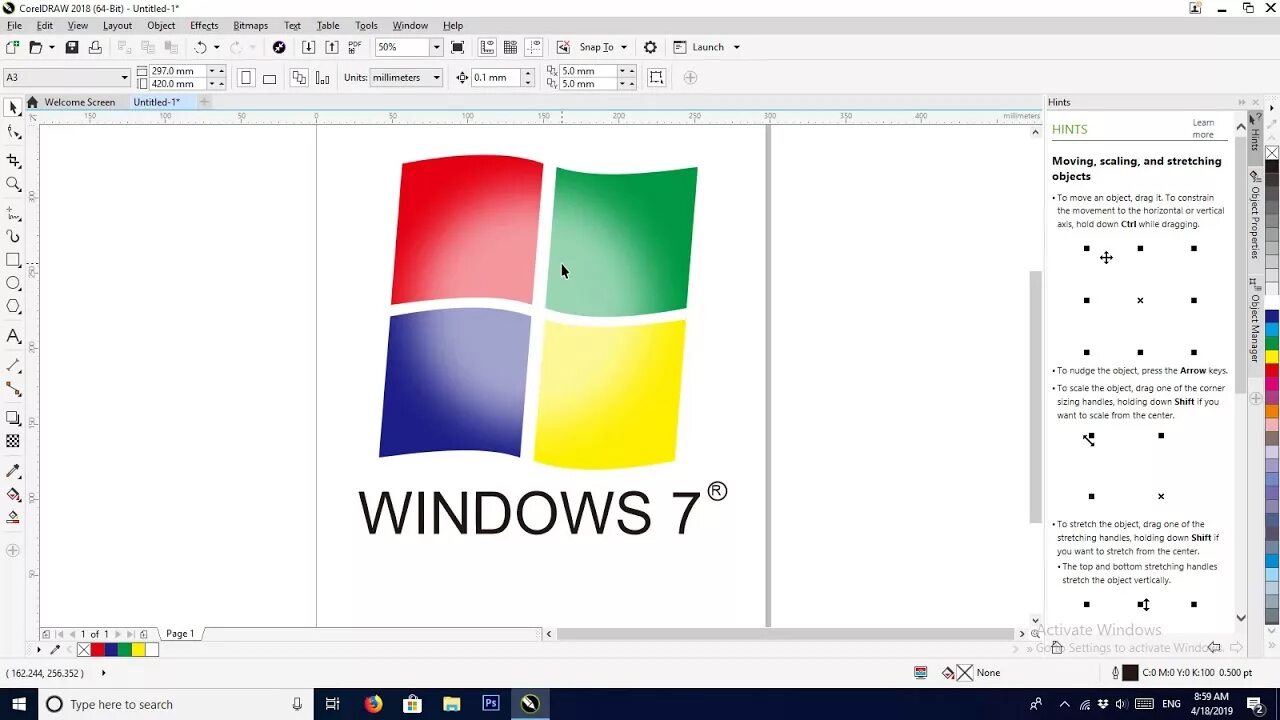Open the Object menu
The image size is (1280, 720).
pyautogui.click(x=161, y=25)
